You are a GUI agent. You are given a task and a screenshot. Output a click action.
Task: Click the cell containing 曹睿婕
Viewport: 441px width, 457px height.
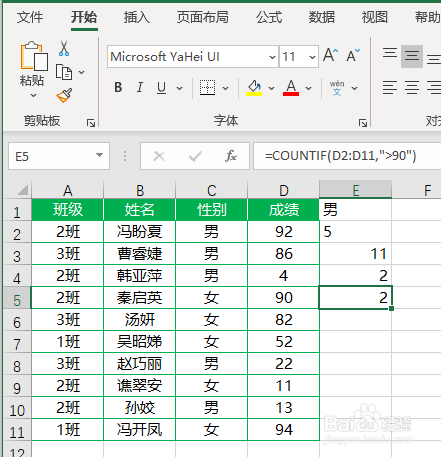pyautogui.click(x=140, y=254)
